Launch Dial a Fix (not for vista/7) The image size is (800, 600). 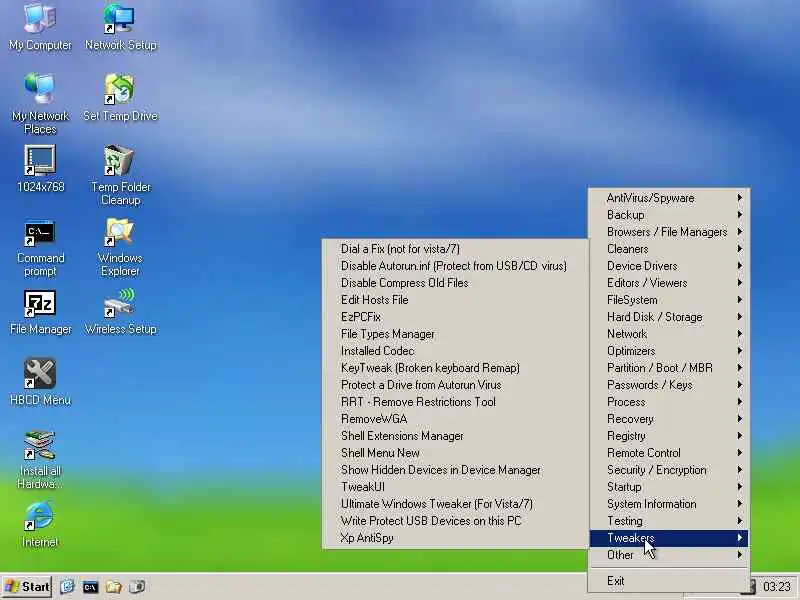456,249
